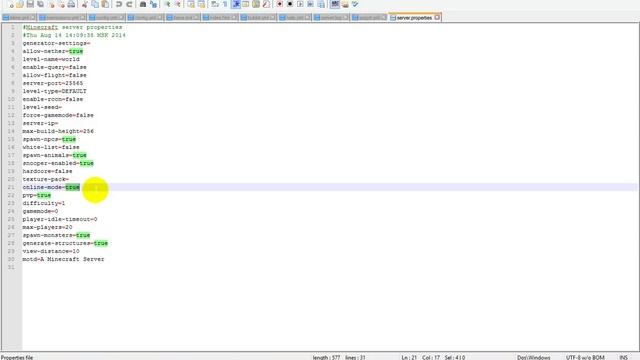640x360 pixels.
Task: Stop macro recording
Action: pos(290,4)
